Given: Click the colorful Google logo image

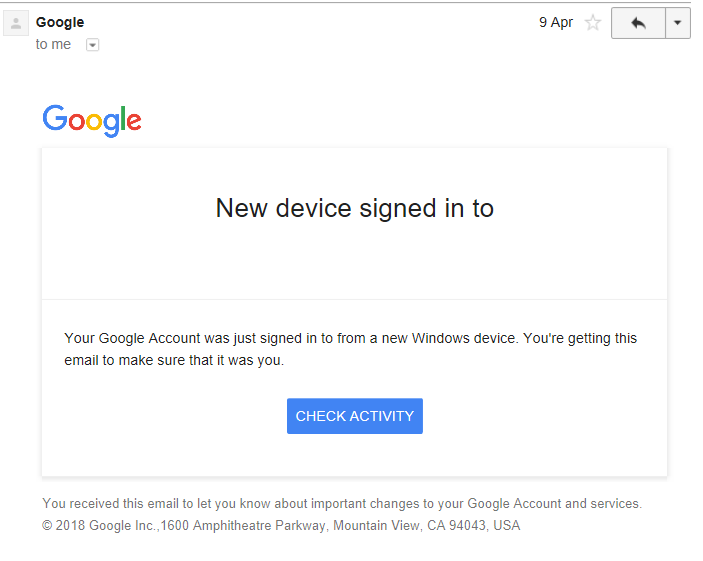Looking at the screenshot, I should pyautogui.click(x=92, y=121).
